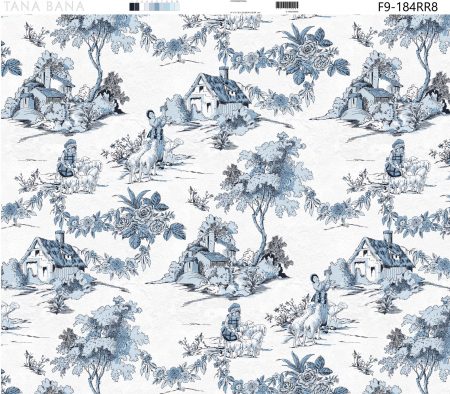Click the TANA BANA brand name
This screenshot has width=450, height=394.
pyautogui.click(x=44, y=6)
